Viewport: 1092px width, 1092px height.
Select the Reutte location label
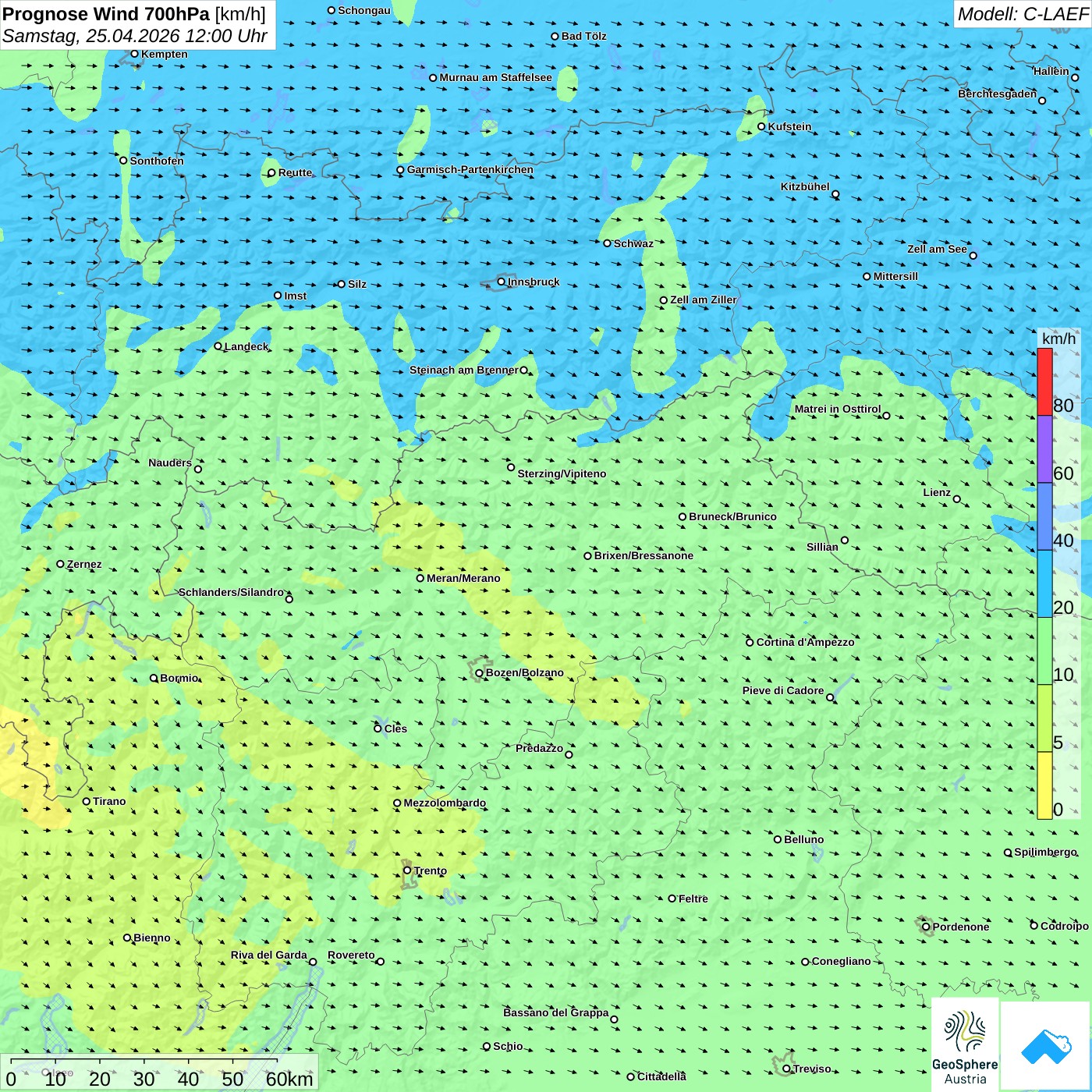(295, 172)
